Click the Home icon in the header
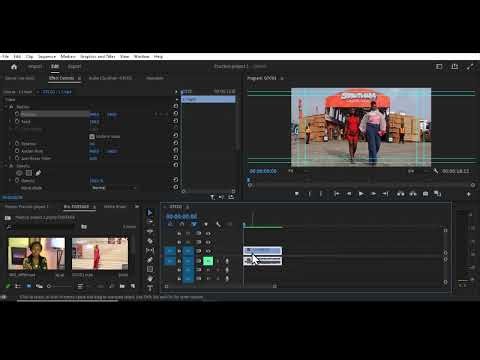This screenshot has width=480, height=360. (14, 67)
